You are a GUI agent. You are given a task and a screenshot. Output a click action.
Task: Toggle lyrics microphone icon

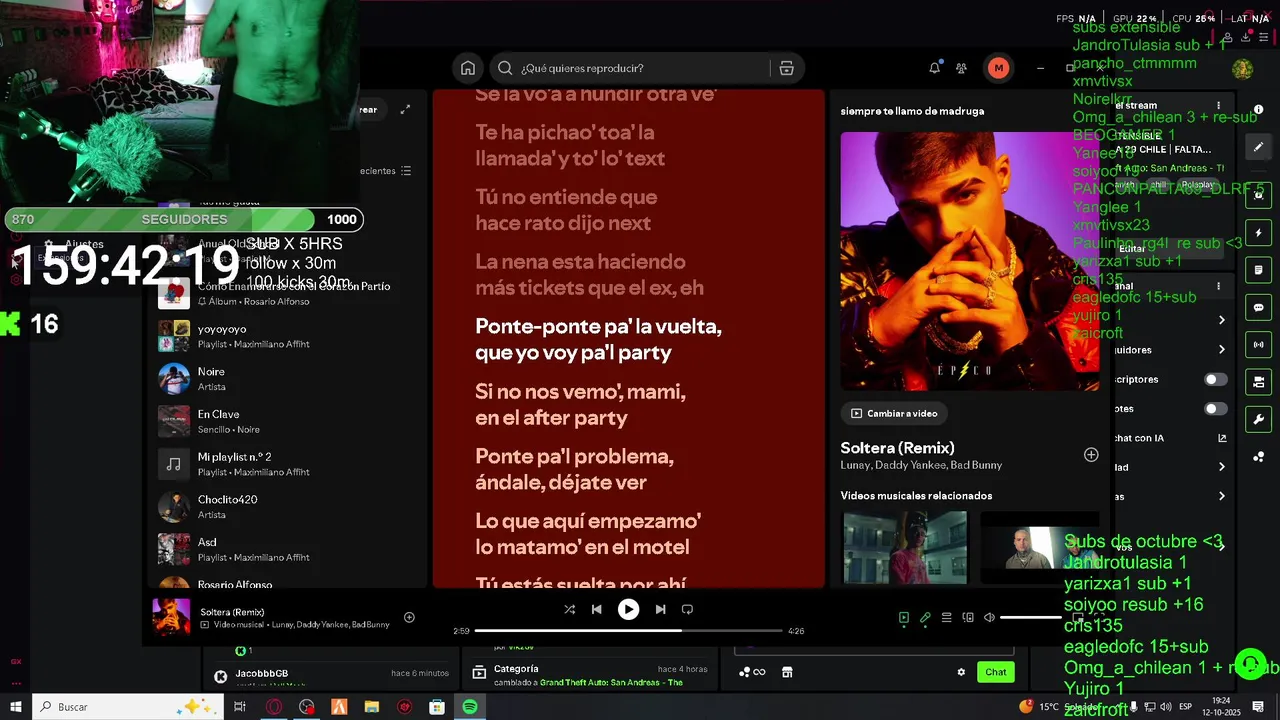point(925,618)
